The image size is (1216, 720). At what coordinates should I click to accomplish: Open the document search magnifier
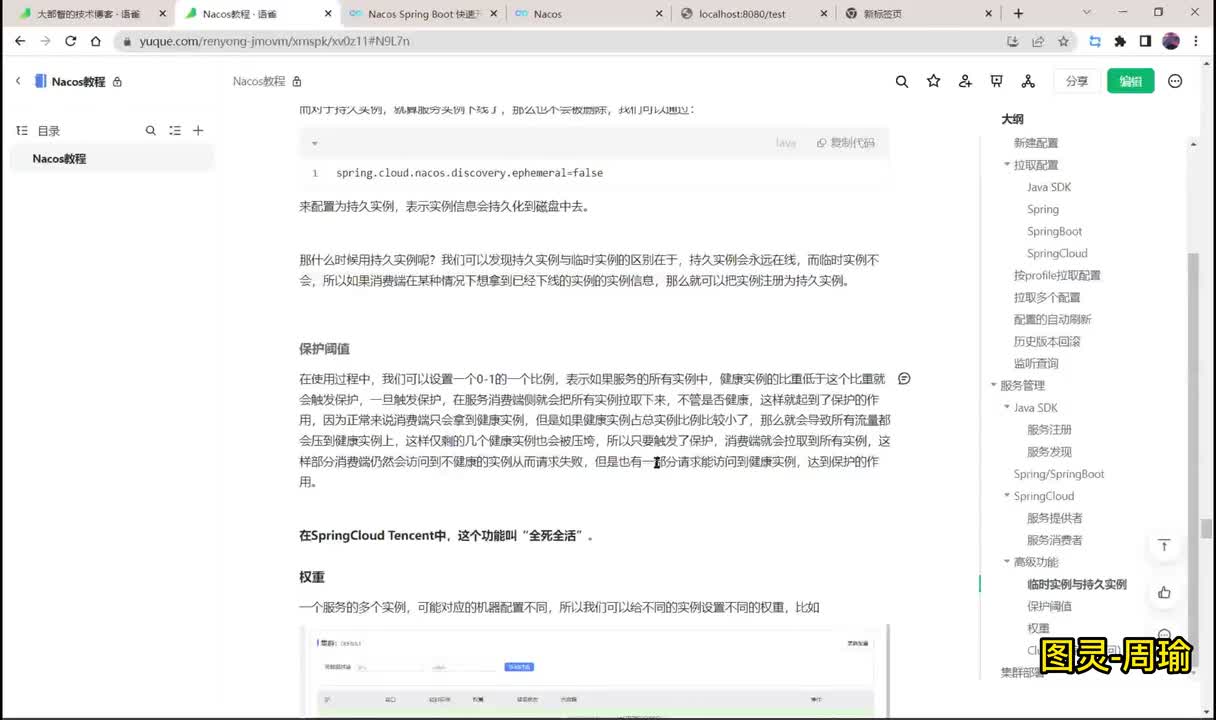[902, 81]
